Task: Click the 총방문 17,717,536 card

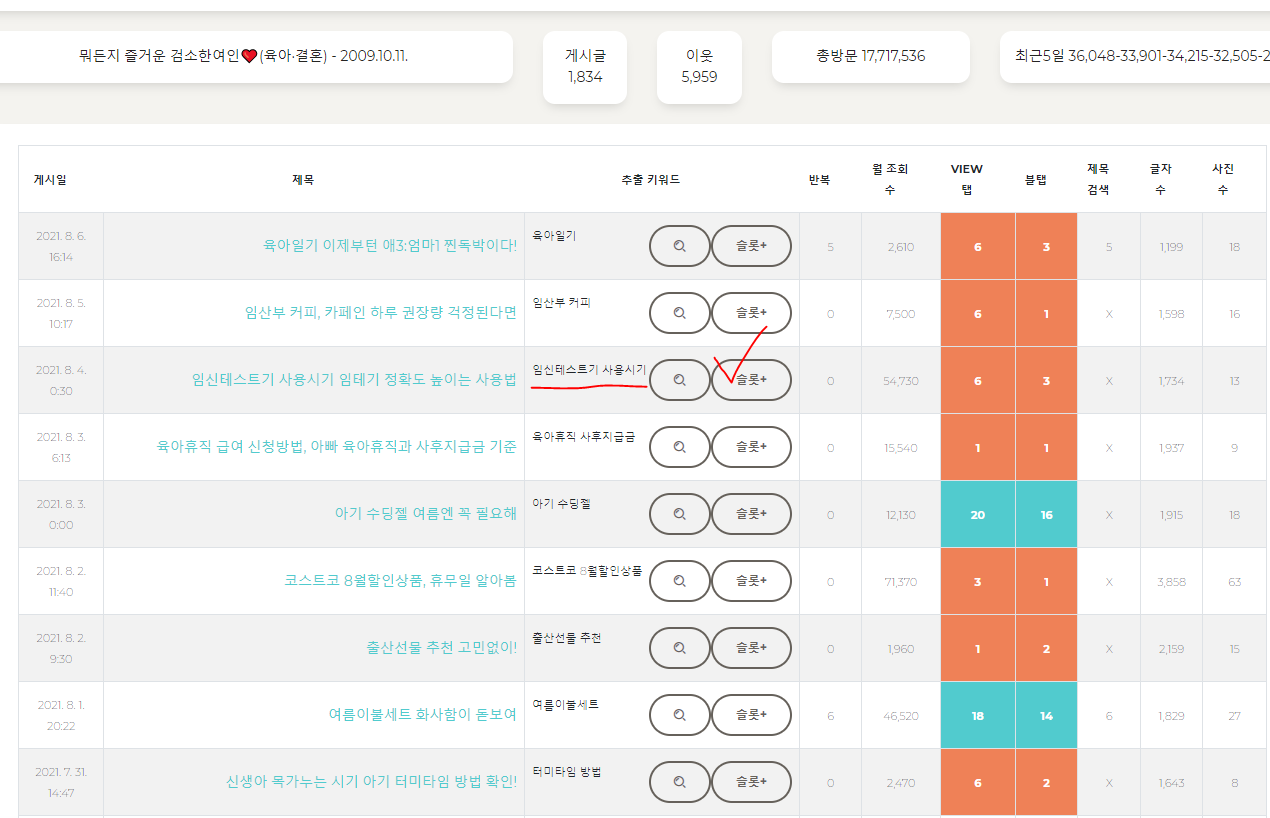Action: pyautogui.click(x=871, y=57)
